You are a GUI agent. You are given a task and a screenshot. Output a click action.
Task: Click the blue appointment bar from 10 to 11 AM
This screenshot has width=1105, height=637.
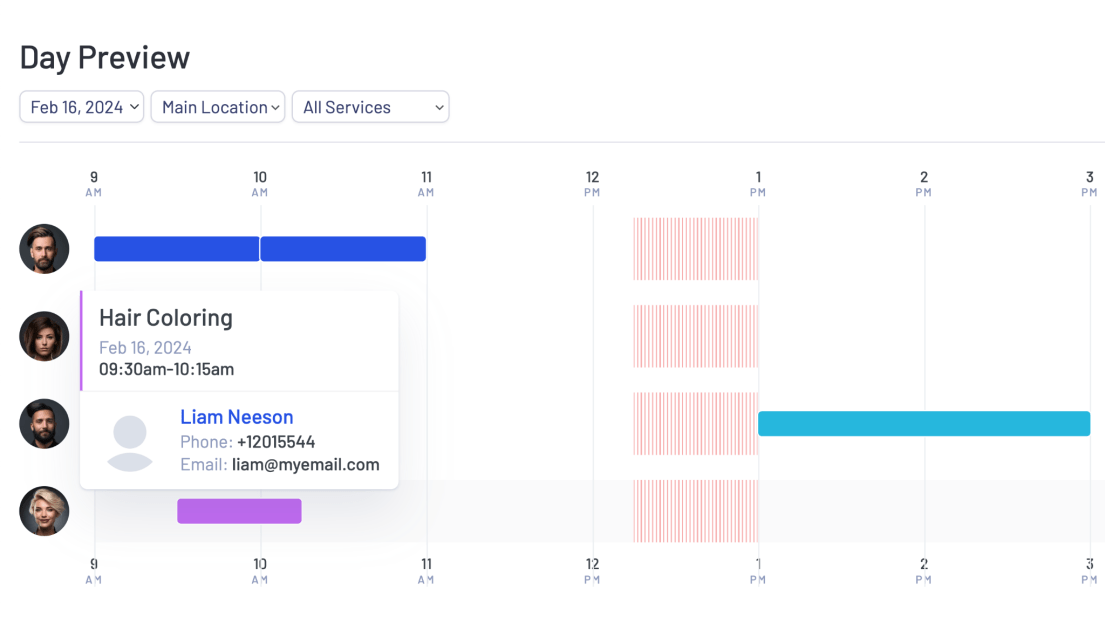(343, 249)
